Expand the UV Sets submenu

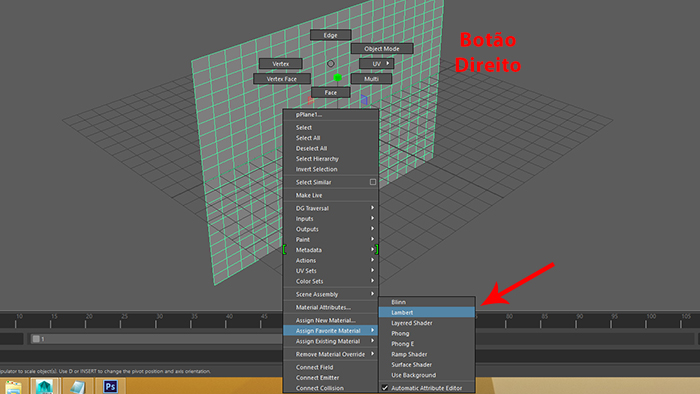click(331, 270)
